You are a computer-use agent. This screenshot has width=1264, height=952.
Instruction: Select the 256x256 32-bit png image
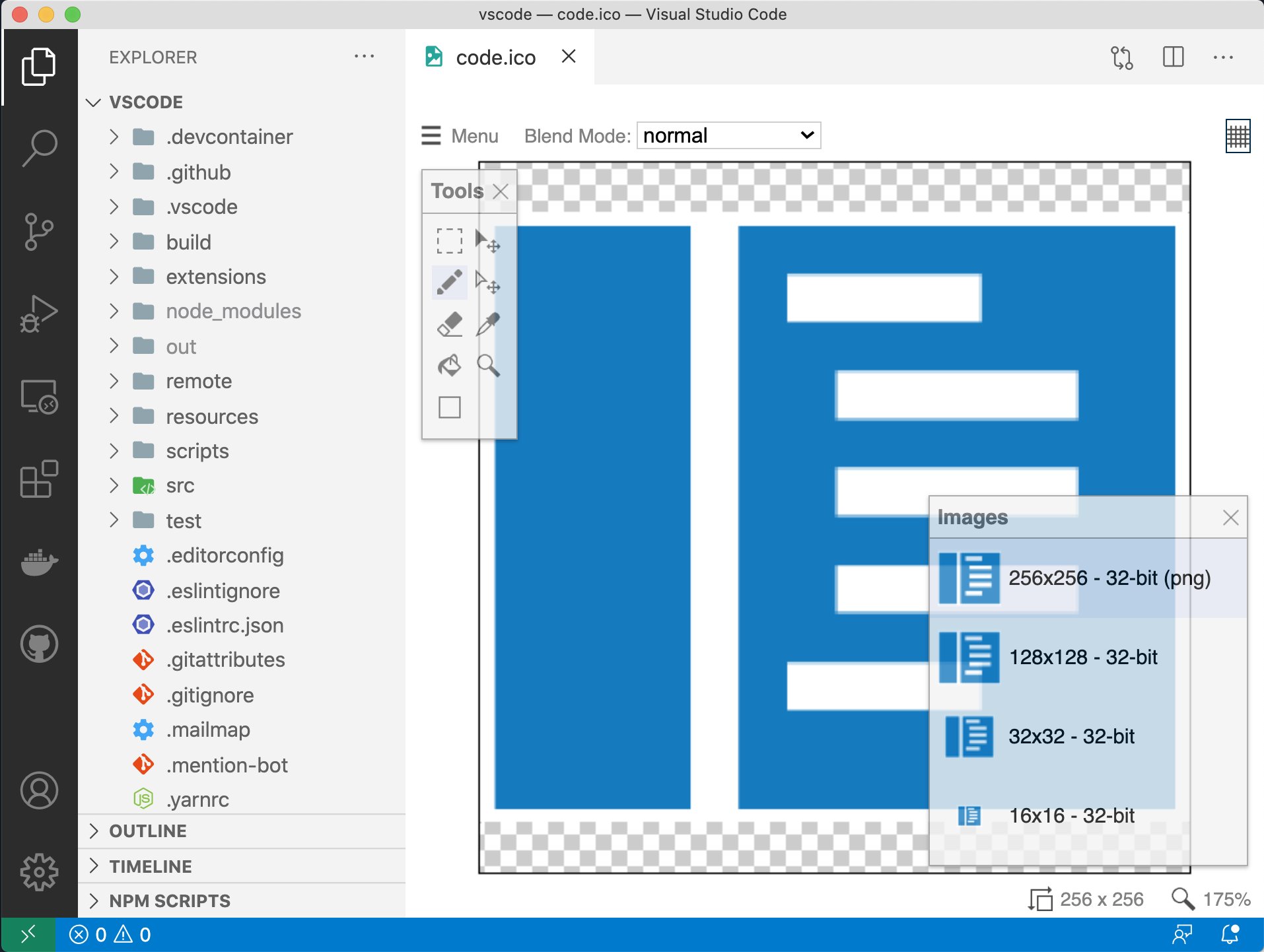(1088, 578)
